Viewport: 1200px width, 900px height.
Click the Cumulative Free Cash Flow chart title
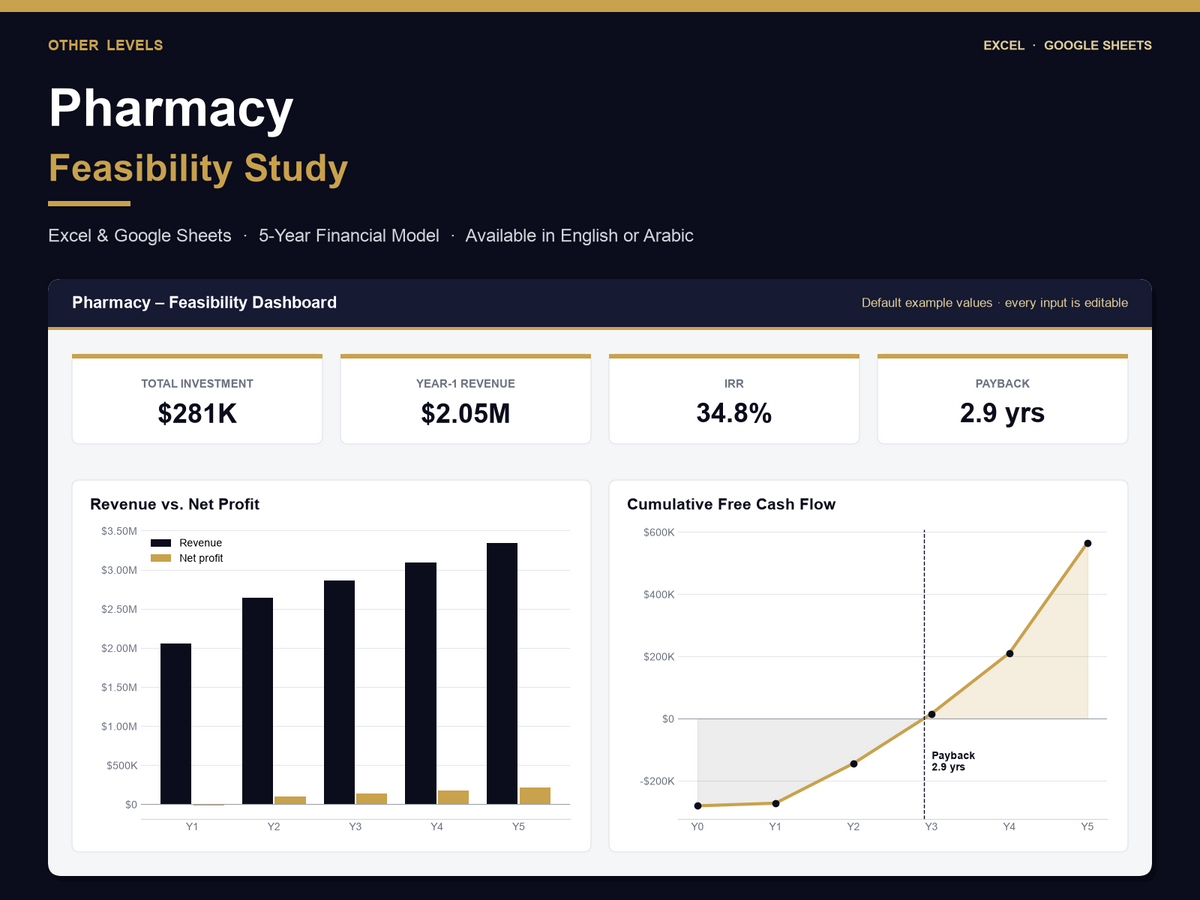click(731, 504)
